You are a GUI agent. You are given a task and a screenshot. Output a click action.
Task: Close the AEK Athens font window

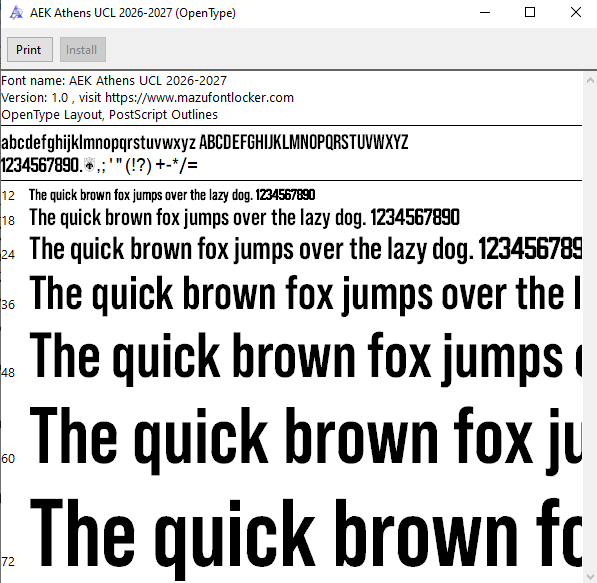pos(576,13)
